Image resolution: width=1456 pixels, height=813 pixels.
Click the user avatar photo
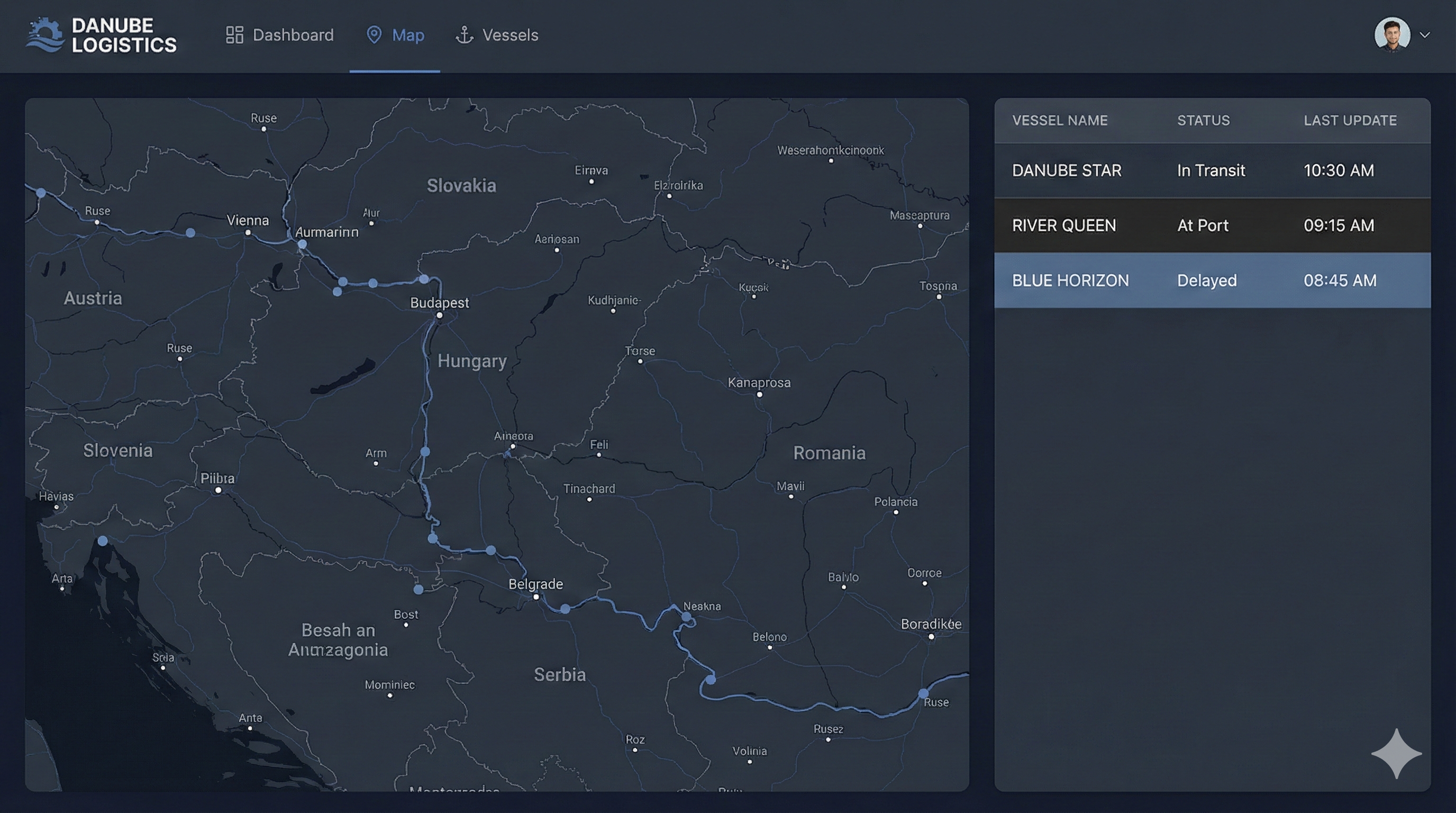pyautogui.click(x=1391, y=35)
